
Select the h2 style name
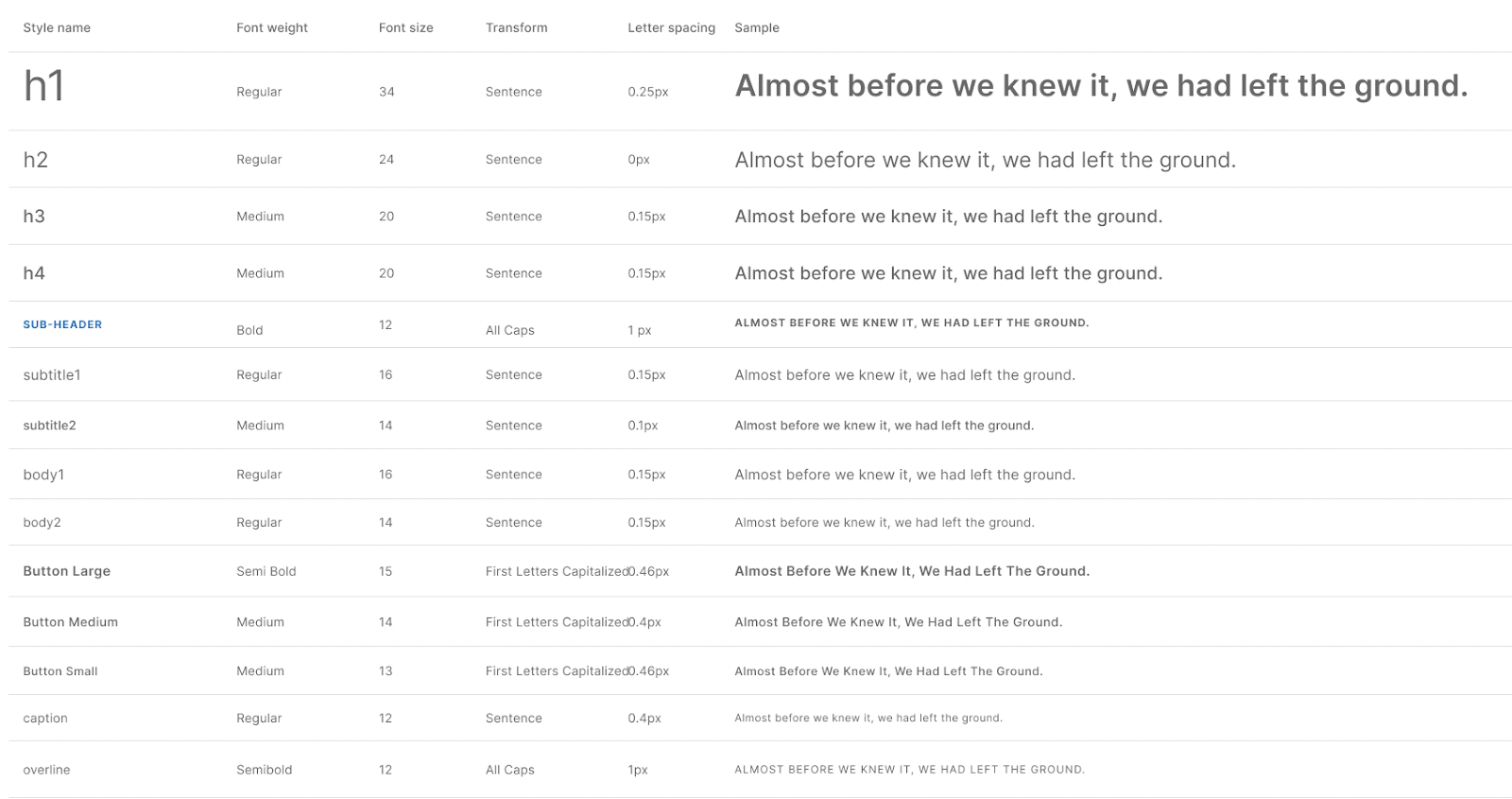(36, 160)
